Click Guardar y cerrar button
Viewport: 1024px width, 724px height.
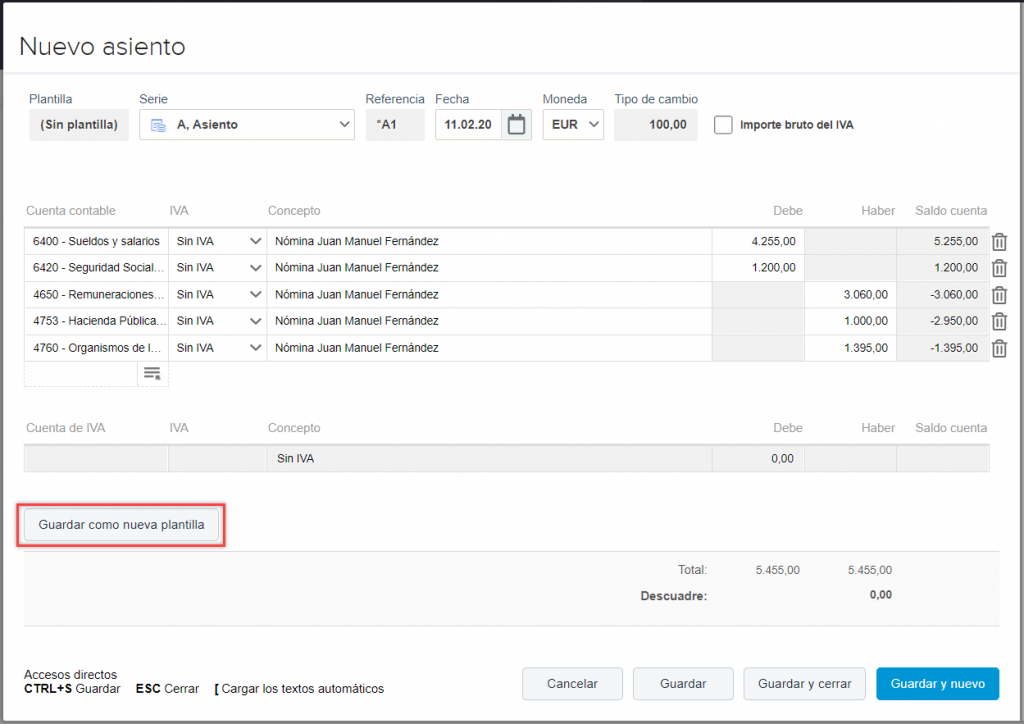pos(805,684)
